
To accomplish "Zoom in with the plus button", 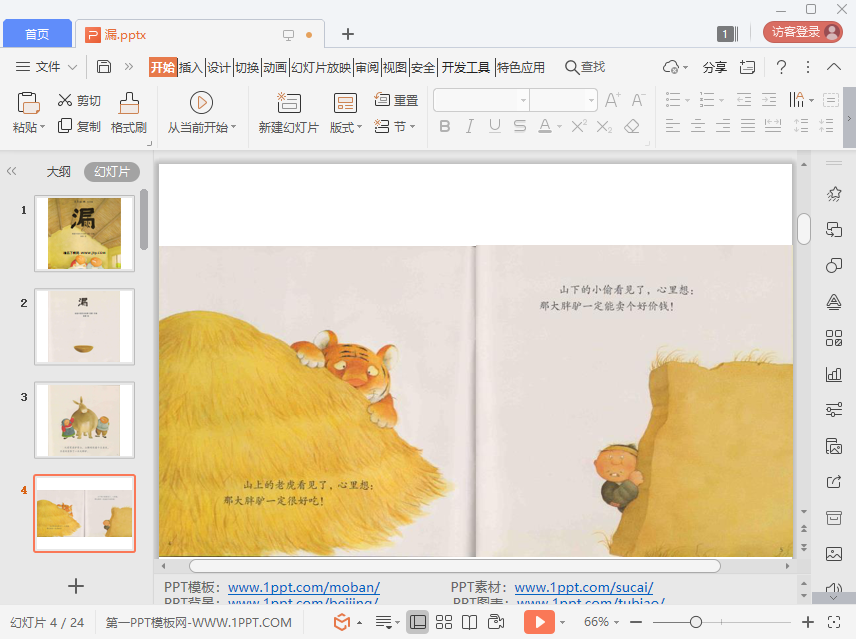I will (x=808, y=622).
